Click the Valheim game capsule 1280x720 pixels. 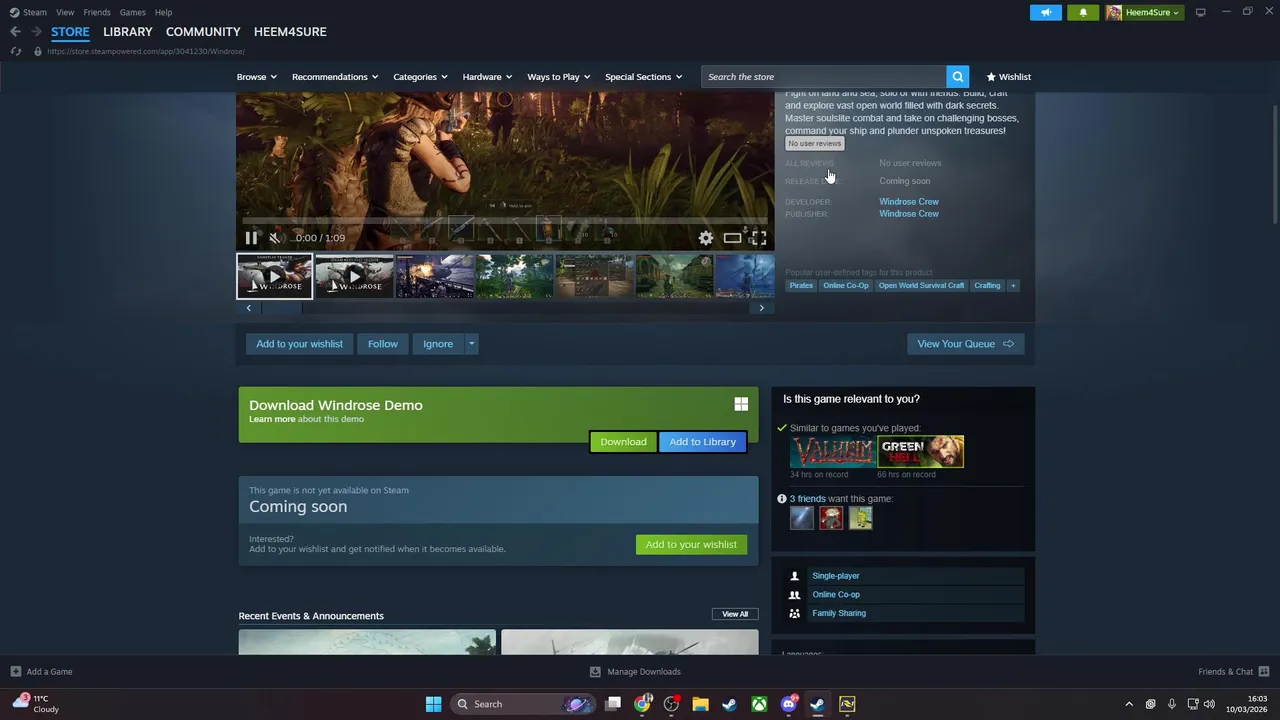[x=833, y=452]
